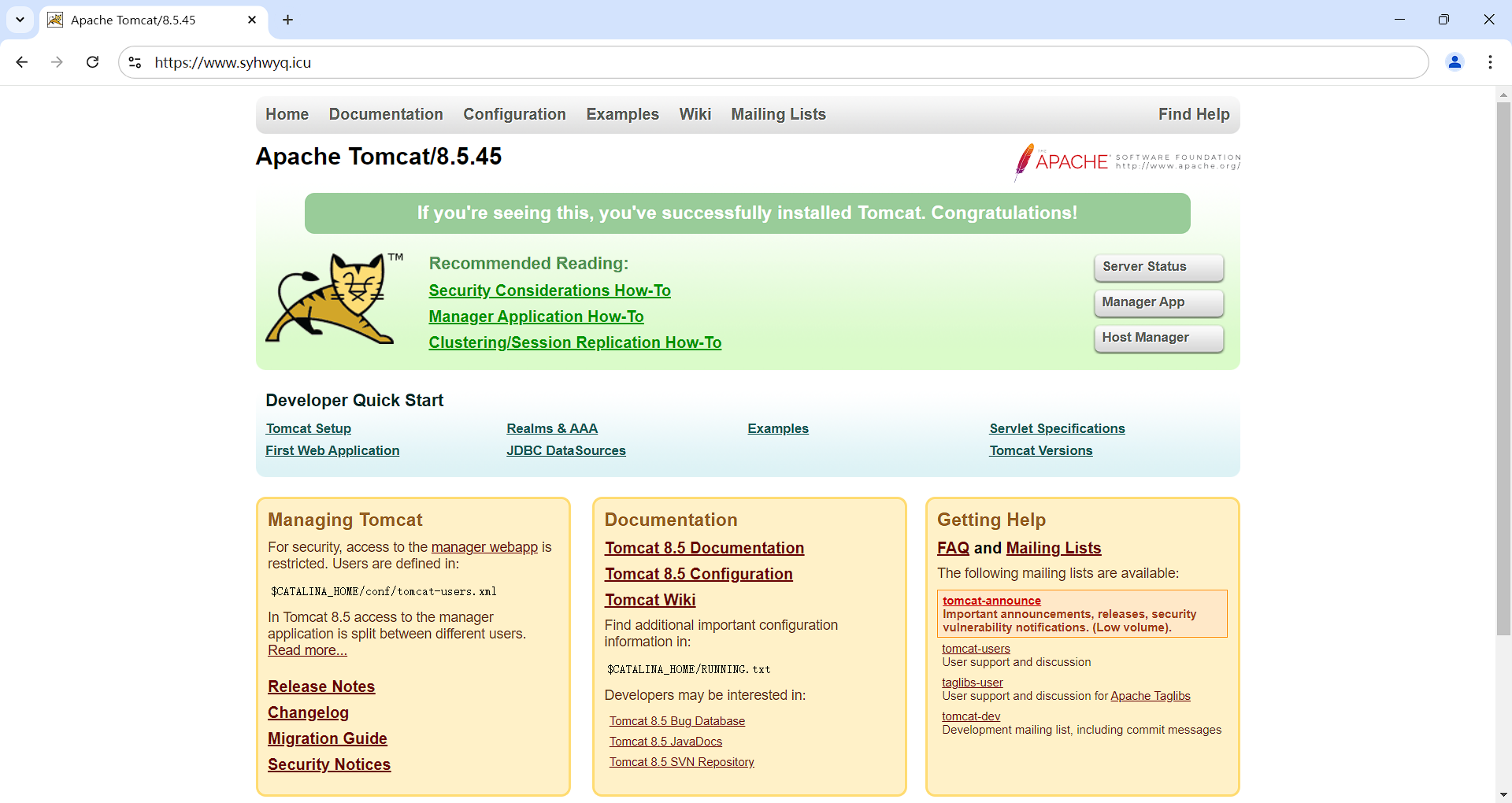1512x803 pixels.
Task: Open the site information icon in the address bar
Action: click(135, 62)
